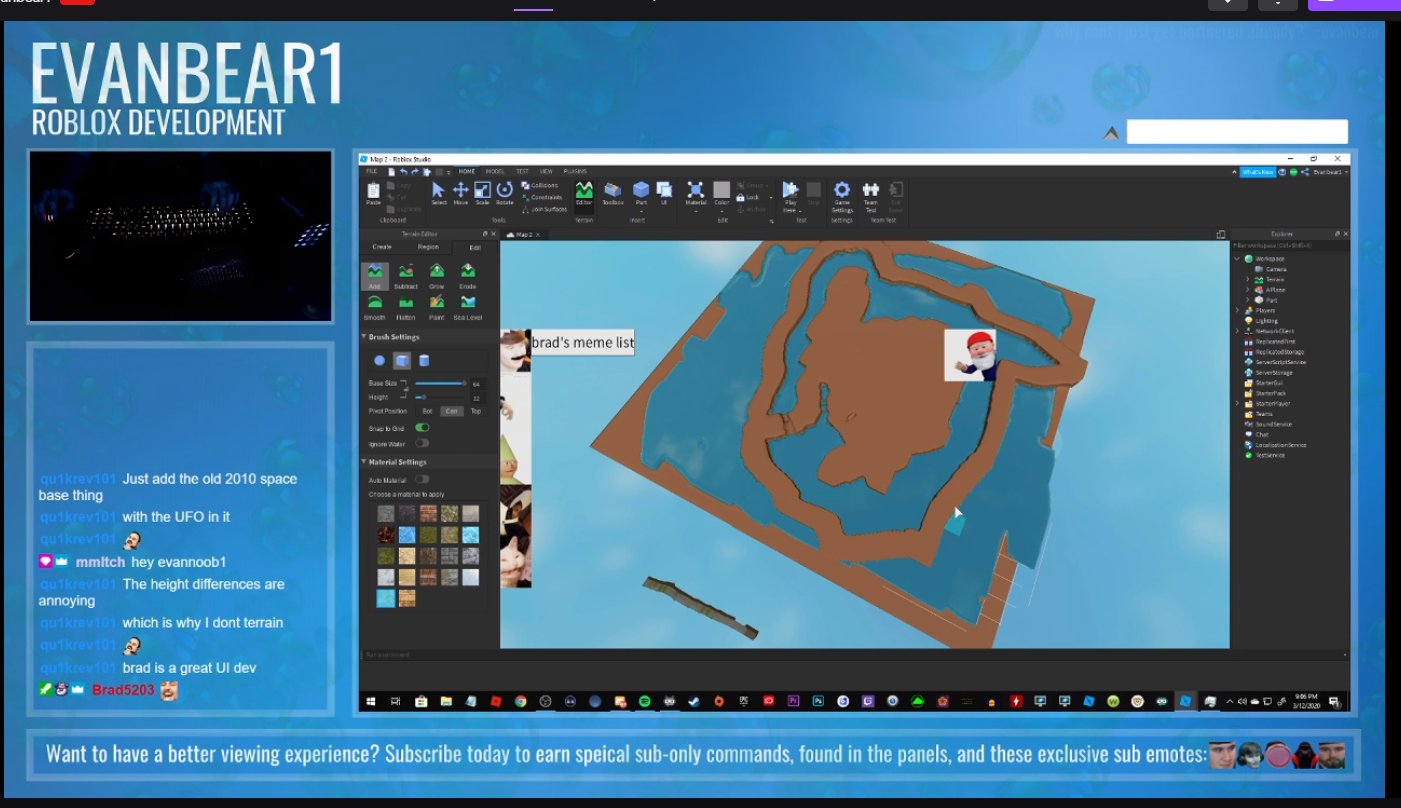Open the EvanBear1 account menu
The width and height of the screenshot is (1401, 808).
click(x=1330, y=172)
